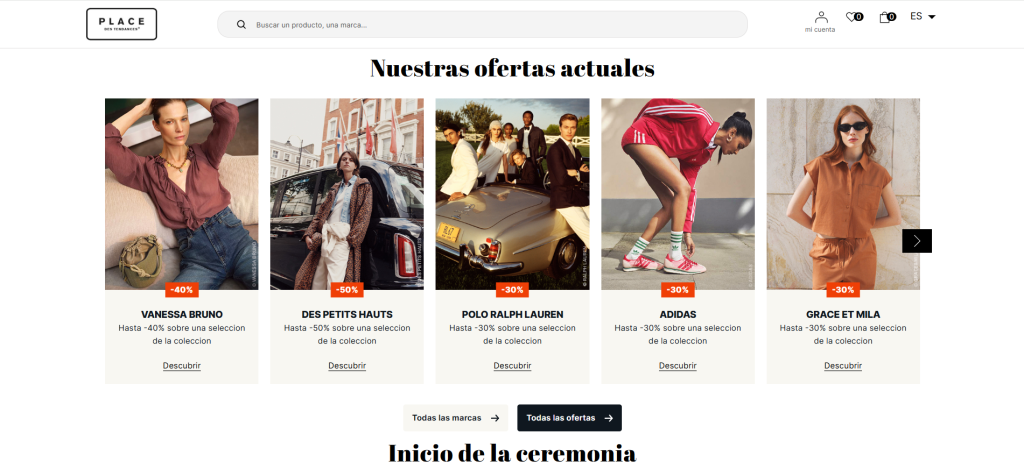
Task: Click Descubrir under Vanessa Bruno
Action: (x=182, y=366)
